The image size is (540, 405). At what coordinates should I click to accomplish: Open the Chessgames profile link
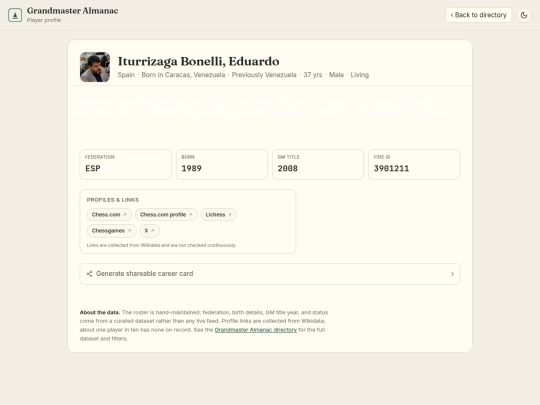112,231
